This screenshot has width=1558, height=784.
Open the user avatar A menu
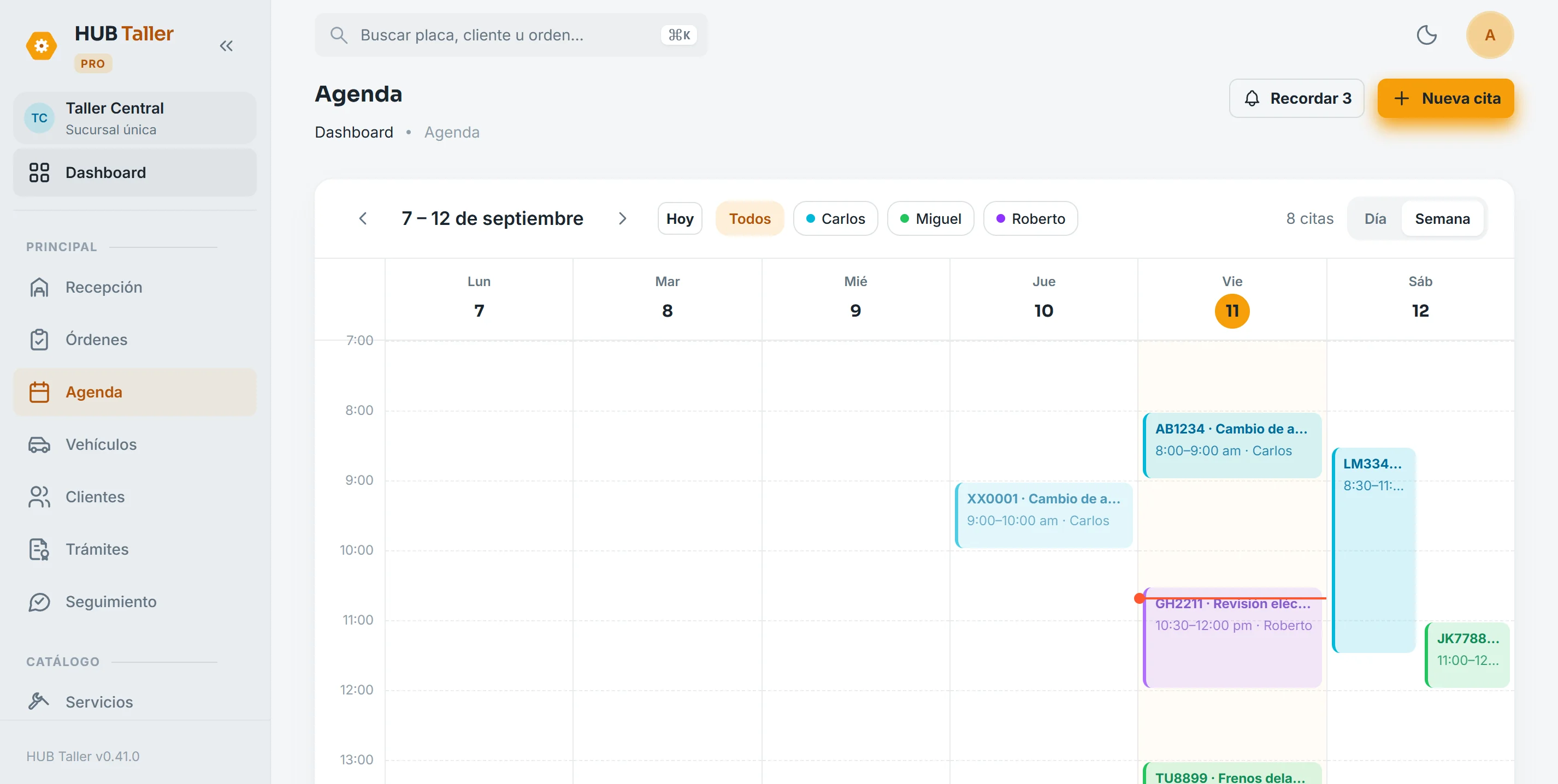[x=1490, y=35]
